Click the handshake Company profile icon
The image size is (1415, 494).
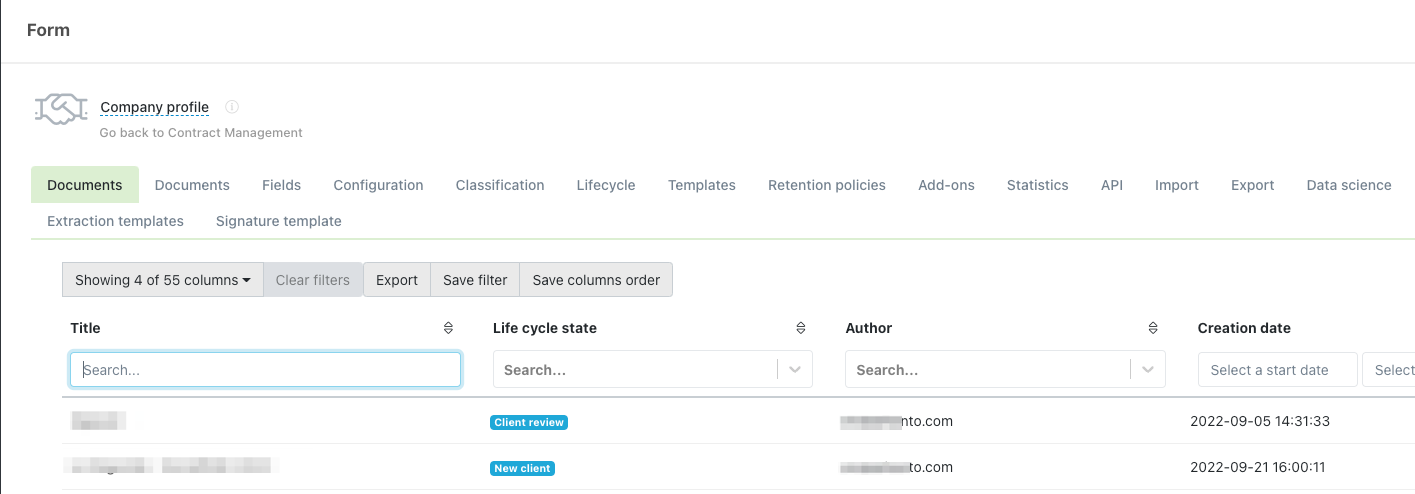60,110
